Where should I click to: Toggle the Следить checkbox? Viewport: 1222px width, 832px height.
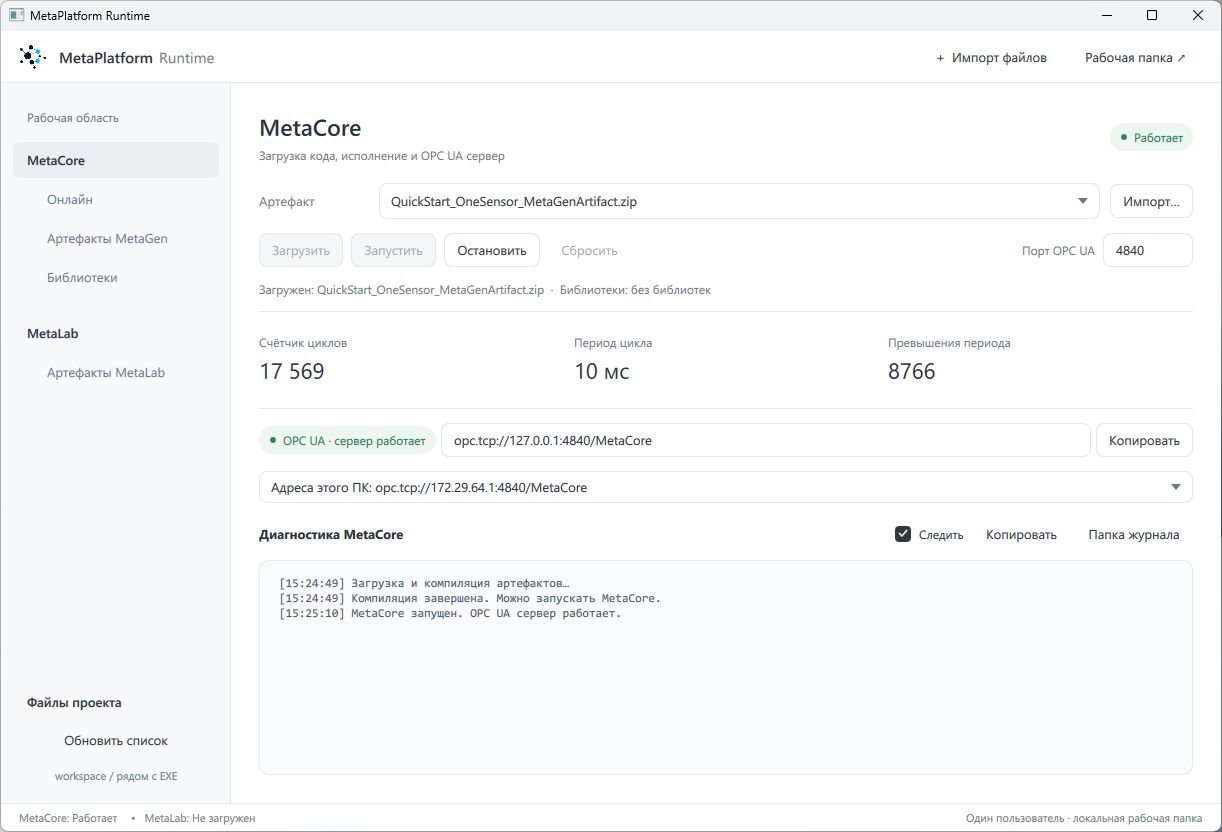pyautogui.click(x=903, y=534)
